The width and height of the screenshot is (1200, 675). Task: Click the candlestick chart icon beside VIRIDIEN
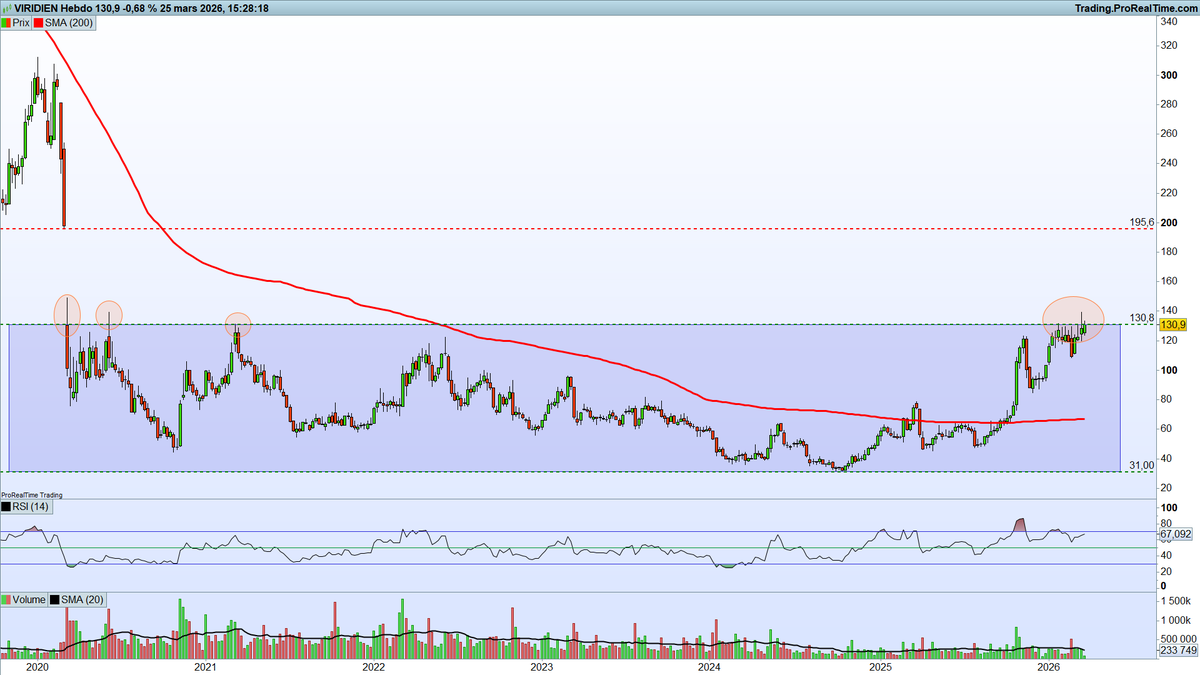click(7, 7)
